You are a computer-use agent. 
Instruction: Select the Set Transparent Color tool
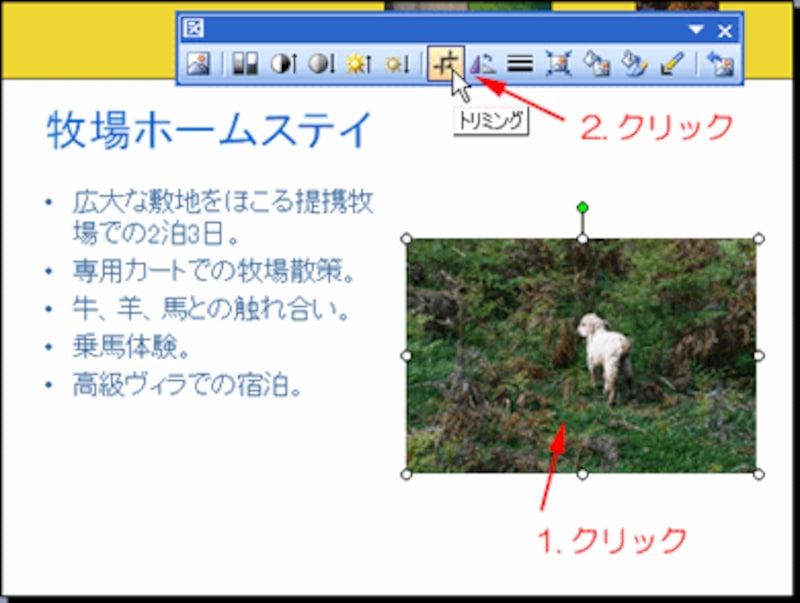(672, 64)
